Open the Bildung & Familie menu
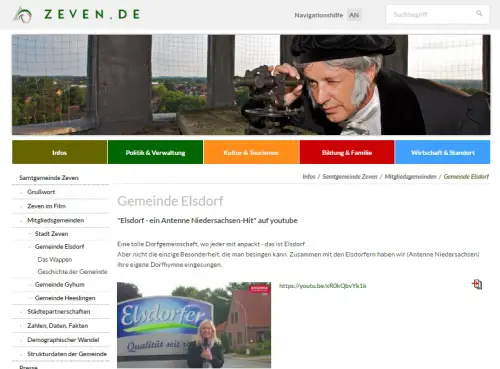 [347, 152]
